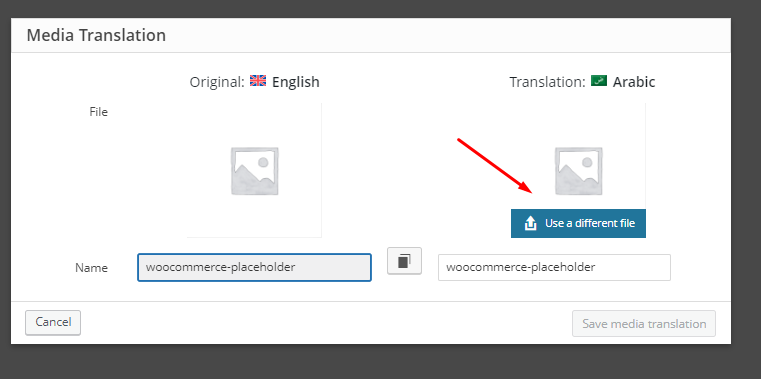The width and height of the screenshot is (761, 379).
Task: Click the 'Original:' heading text
Action: click(217, 82)
